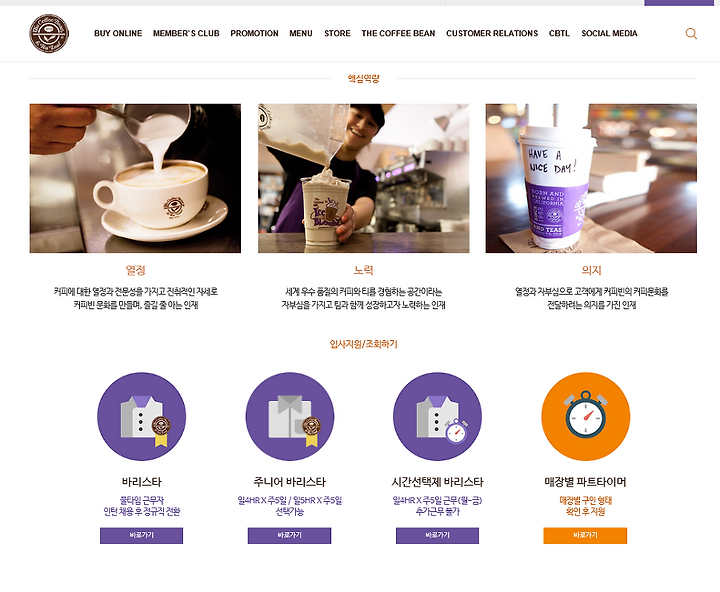Open the STORE navigation item
The width and height of the screenshot is (720, 592).
tap(337, 34)
